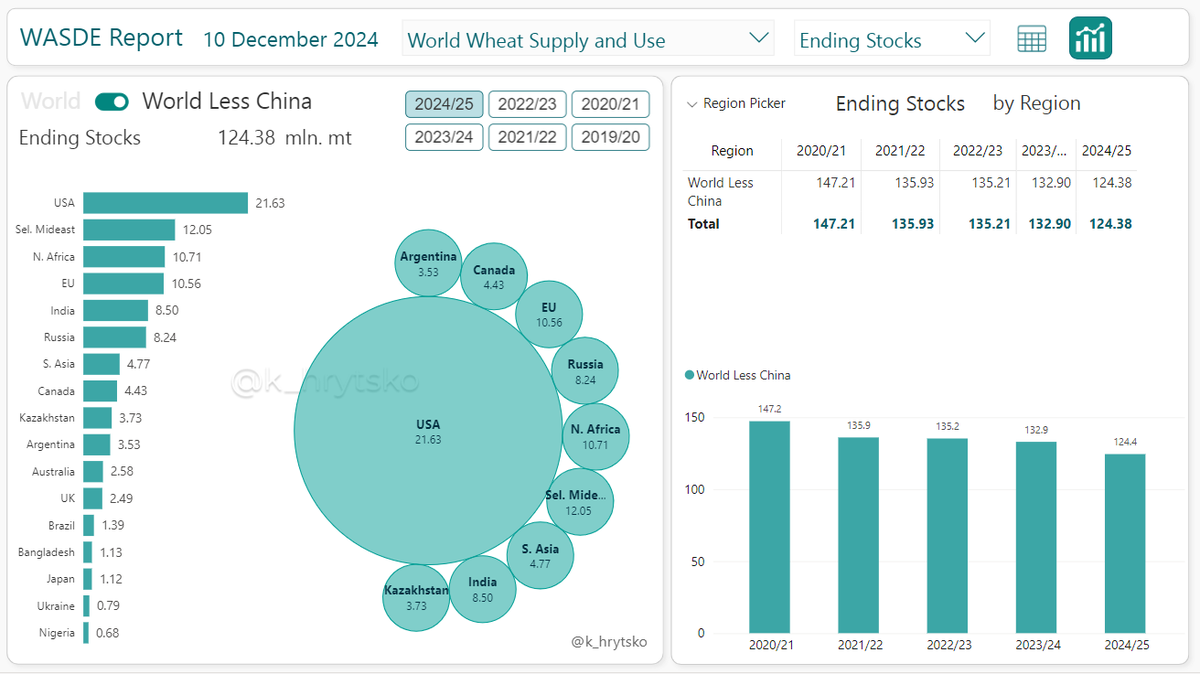Toggle the World / World Less China switch
1200x674 pixels.
(111, 101)
